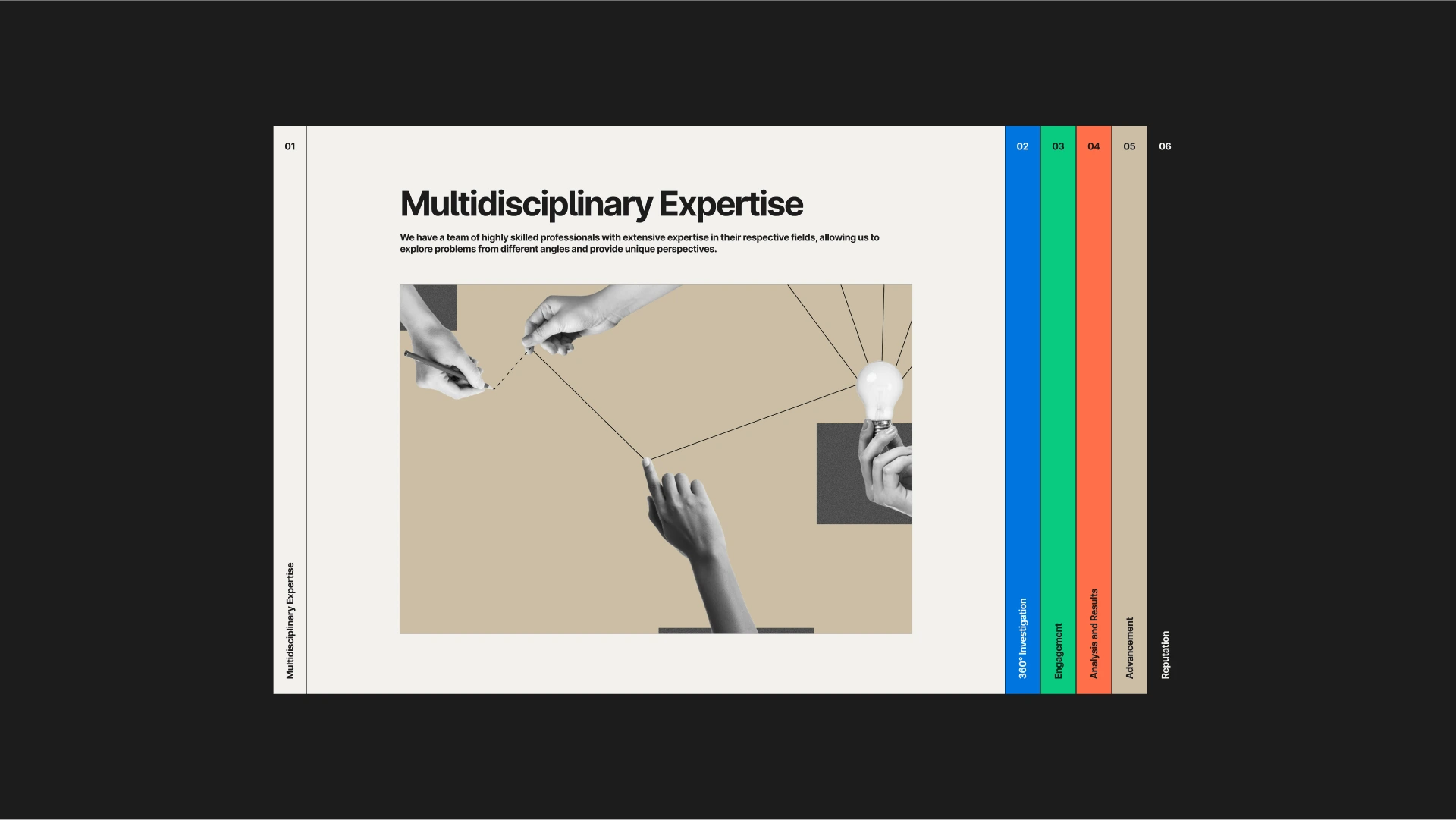Click the large "Multidisciplinary Expertise" heading
This screenshot has height=820, width=1456.
tap(601, 204)
